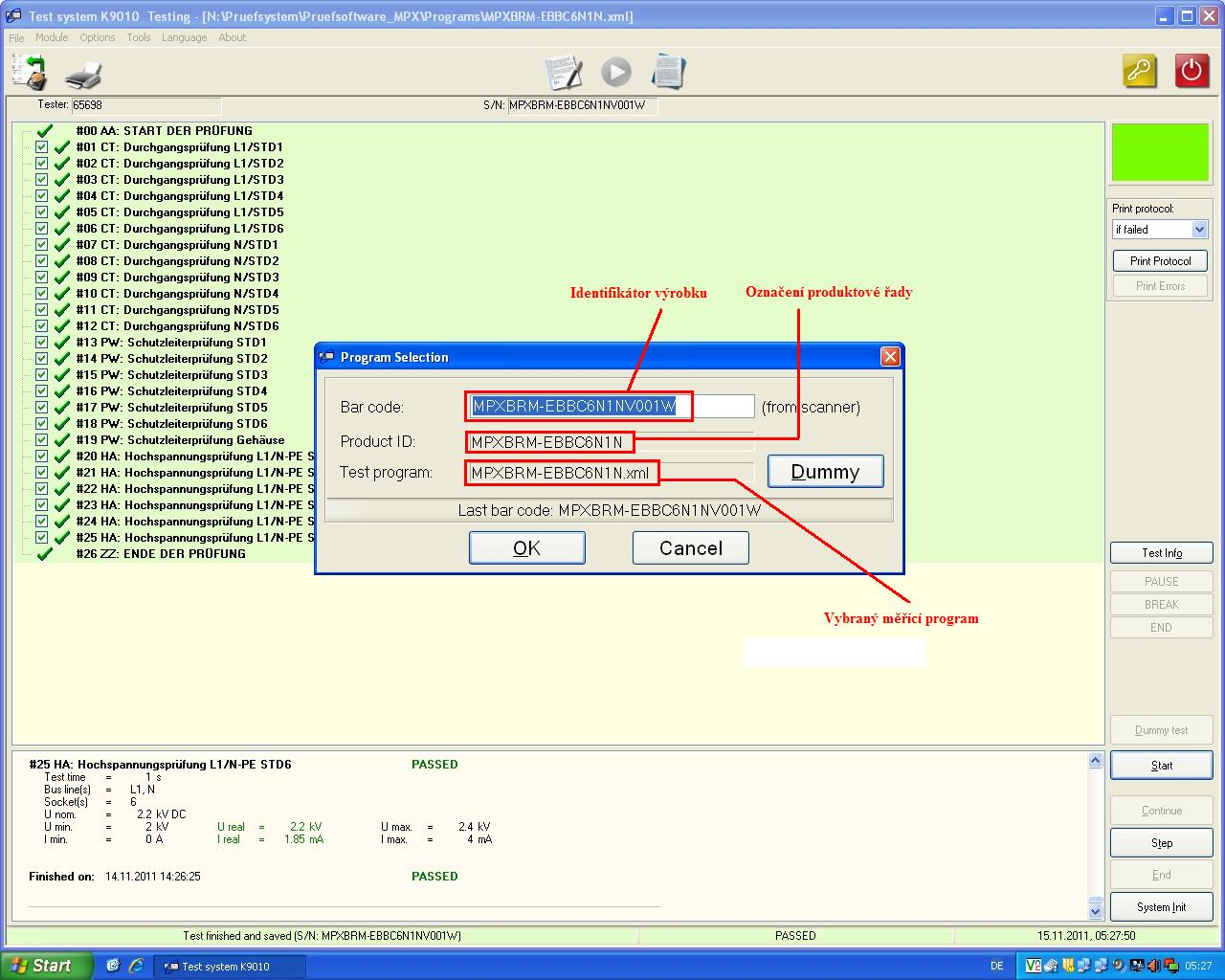This screenshot has height=980, width=1225.
Task: Click green checkmark beside #13 PW row
Action: 62,343
